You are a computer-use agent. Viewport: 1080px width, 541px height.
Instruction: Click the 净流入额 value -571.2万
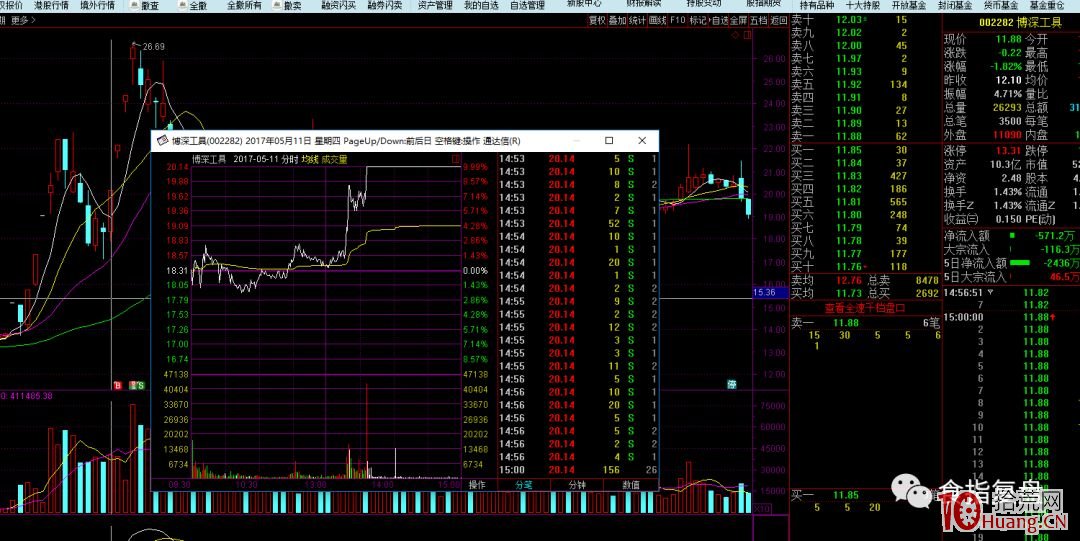click(x=1055, y=236)
